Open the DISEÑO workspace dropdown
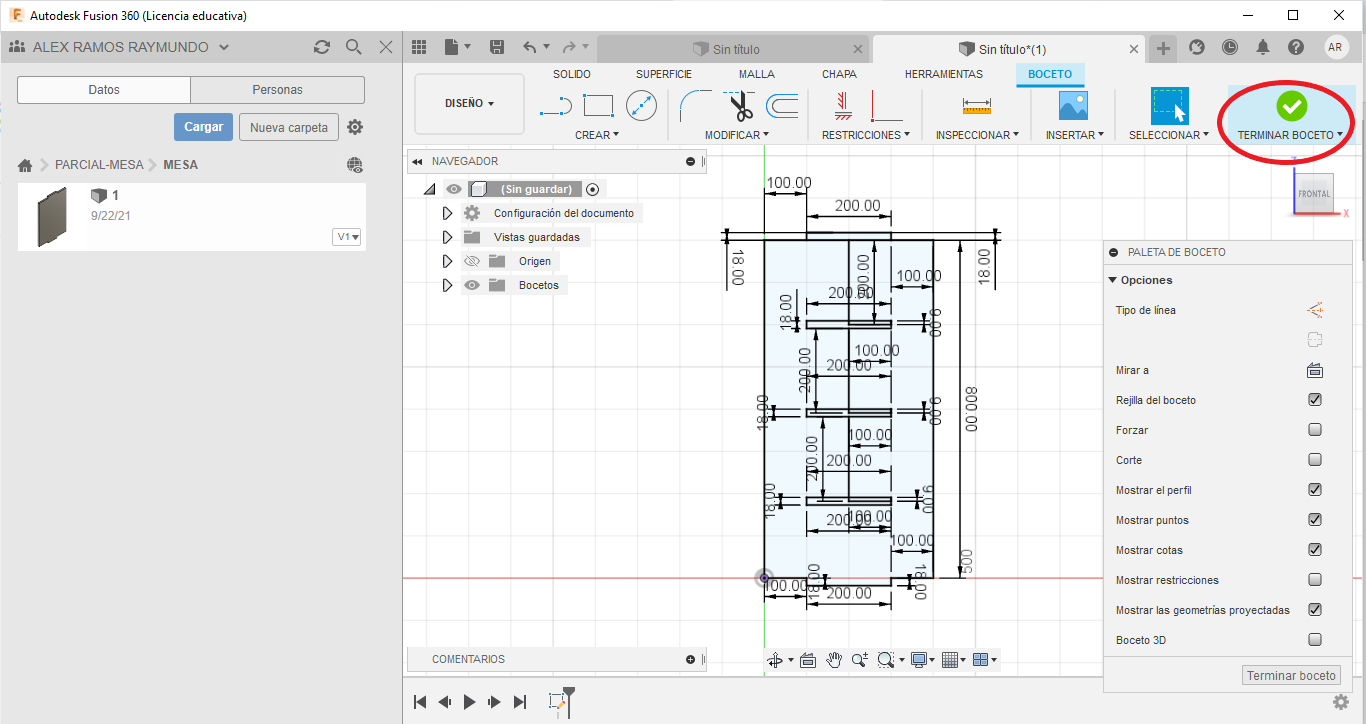The height and width of the screenshot is (724, 1366). pyautogui.click(x=469, y=103)
